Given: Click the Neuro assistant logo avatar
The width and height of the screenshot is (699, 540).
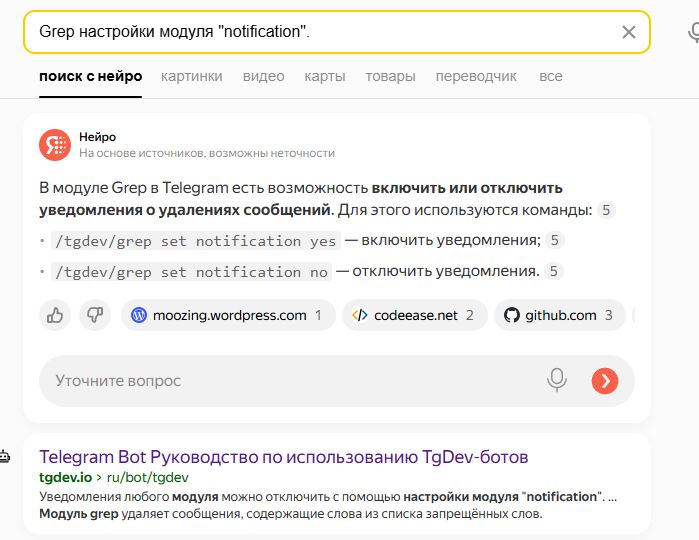Looking at the screenshot, I should click(55, 145).
